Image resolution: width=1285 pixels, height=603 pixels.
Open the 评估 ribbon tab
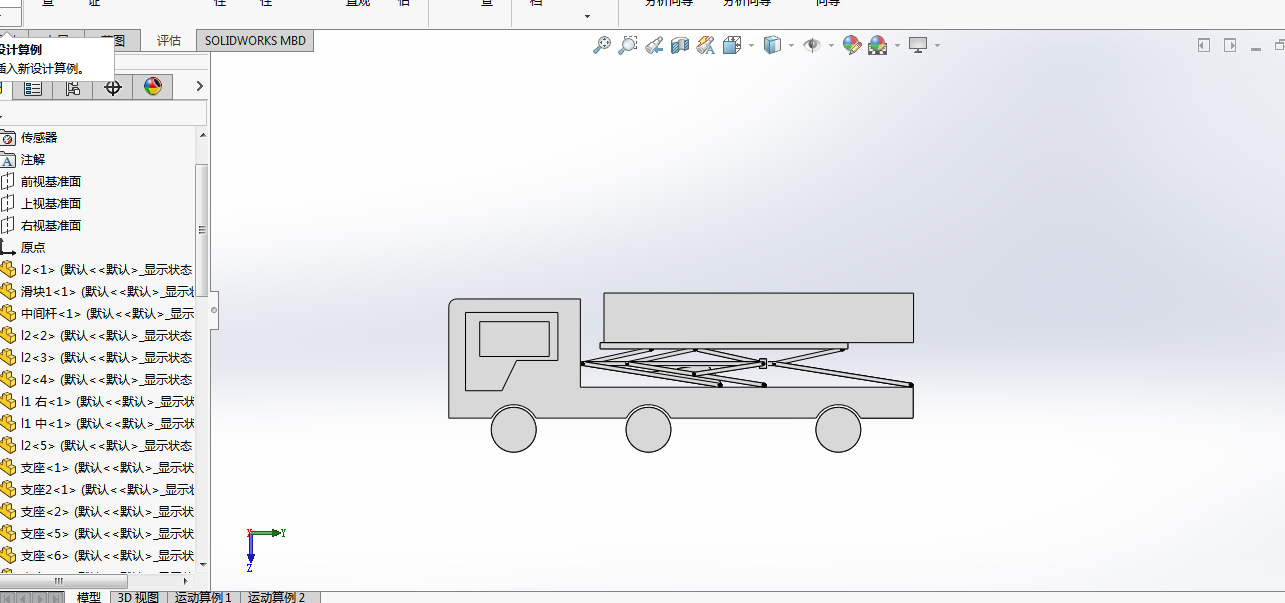[169, 41]
